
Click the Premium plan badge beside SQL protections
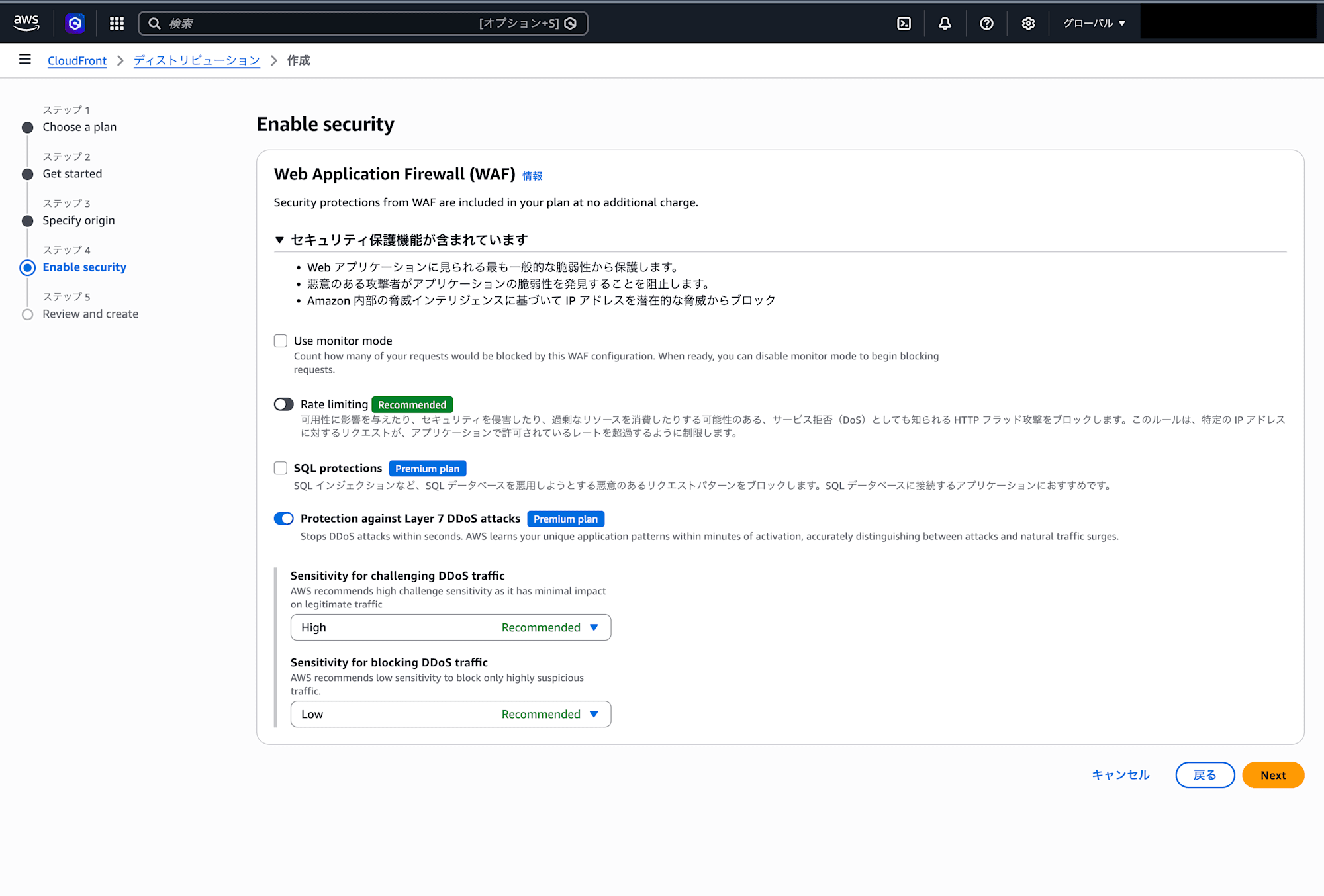coord(428,469)
